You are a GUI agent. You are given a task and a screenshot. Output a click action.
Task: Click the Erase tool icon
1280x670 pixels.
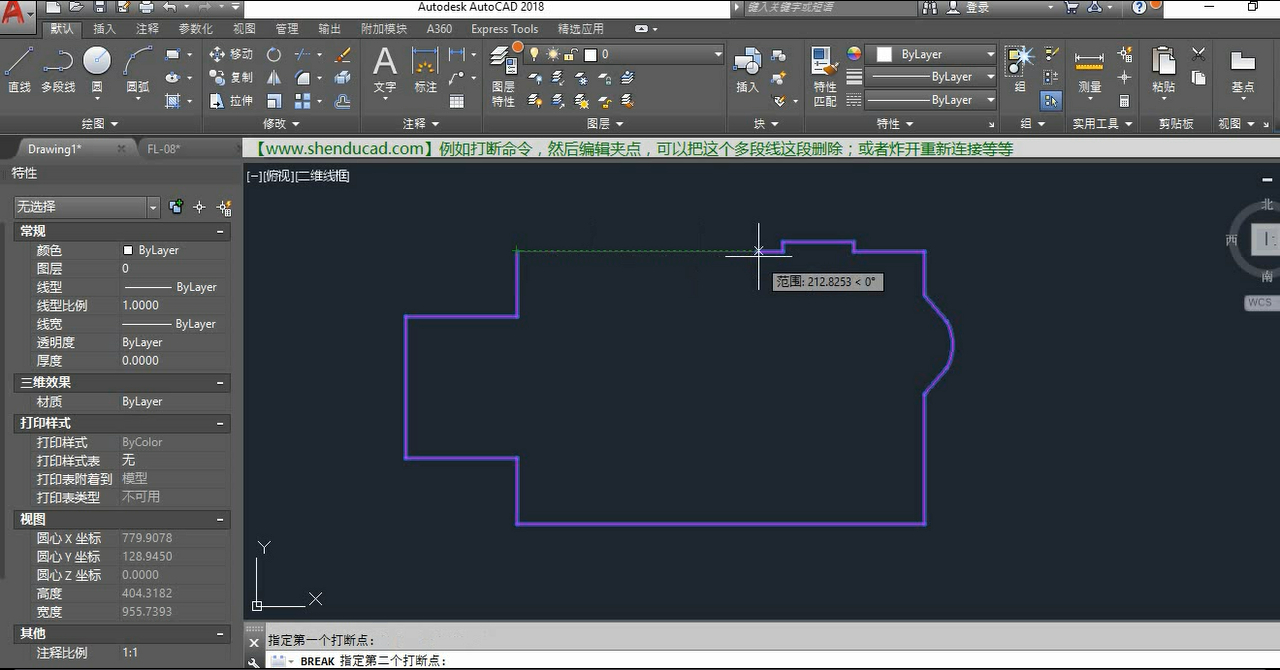tap(342, 54)
